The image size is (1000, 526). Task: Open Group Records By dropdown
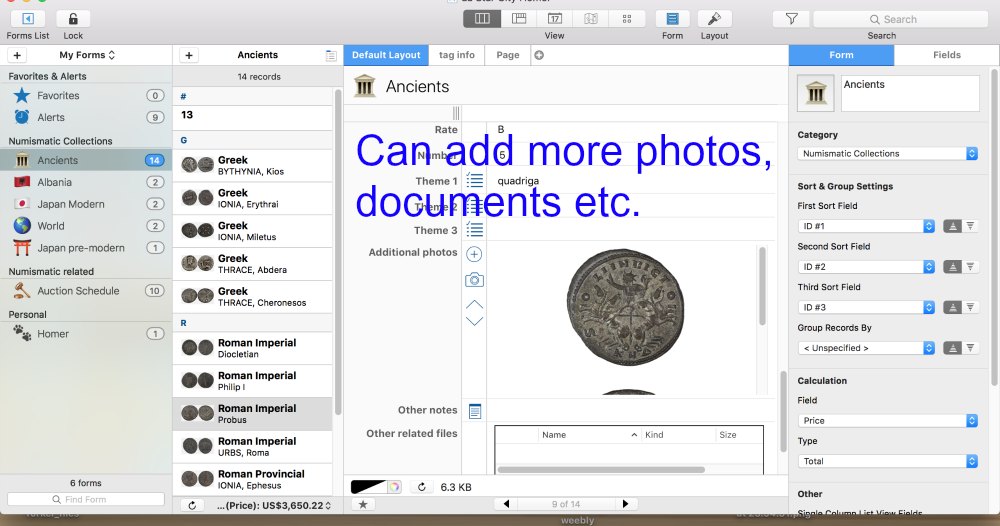pyautogui.click(x=866, y=348)
